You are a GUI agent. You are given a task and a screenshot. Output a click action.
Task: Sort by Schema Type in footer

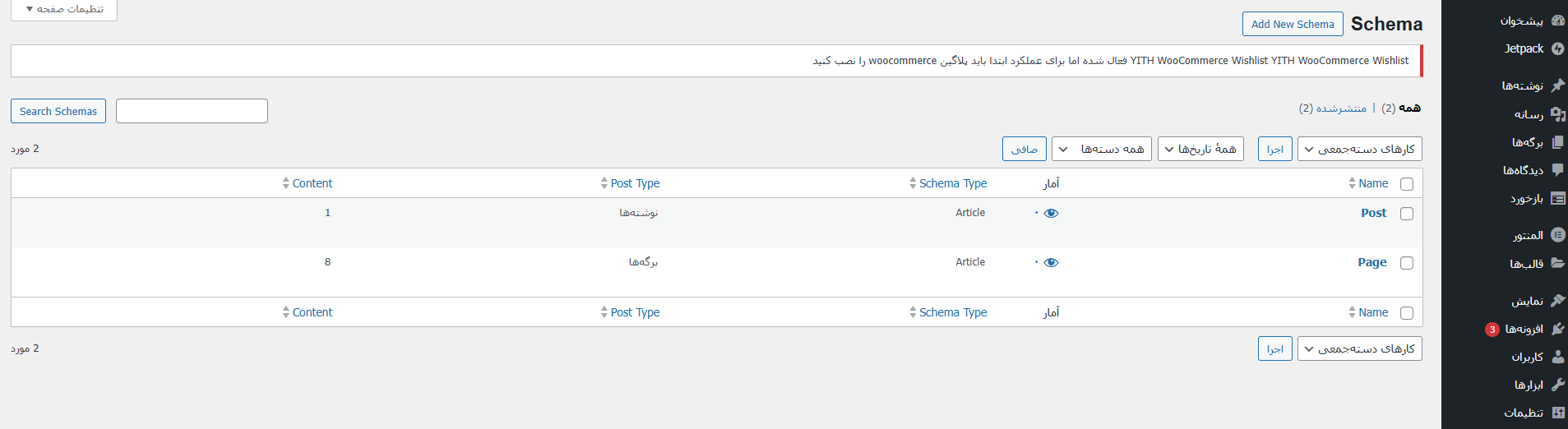click(953, 312)
